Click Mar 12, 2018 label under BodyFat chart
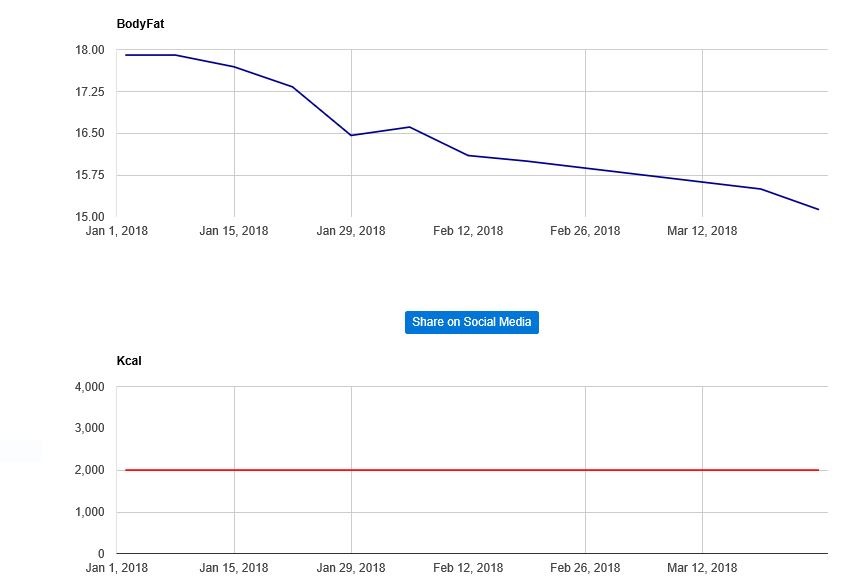The height and width of the screenshot is (587, 860). coord(702,231)
